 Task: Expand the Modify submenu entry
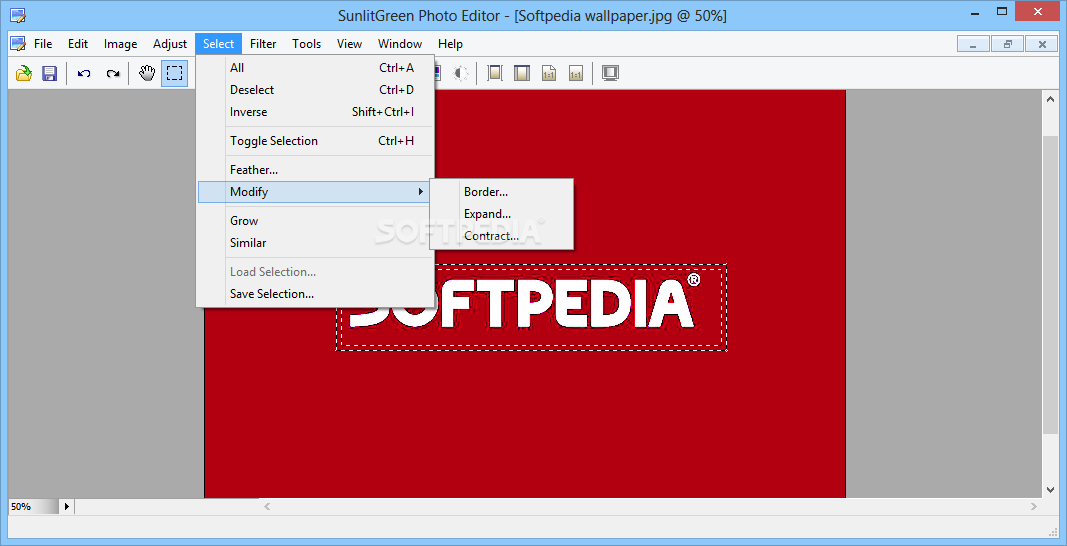315,192
